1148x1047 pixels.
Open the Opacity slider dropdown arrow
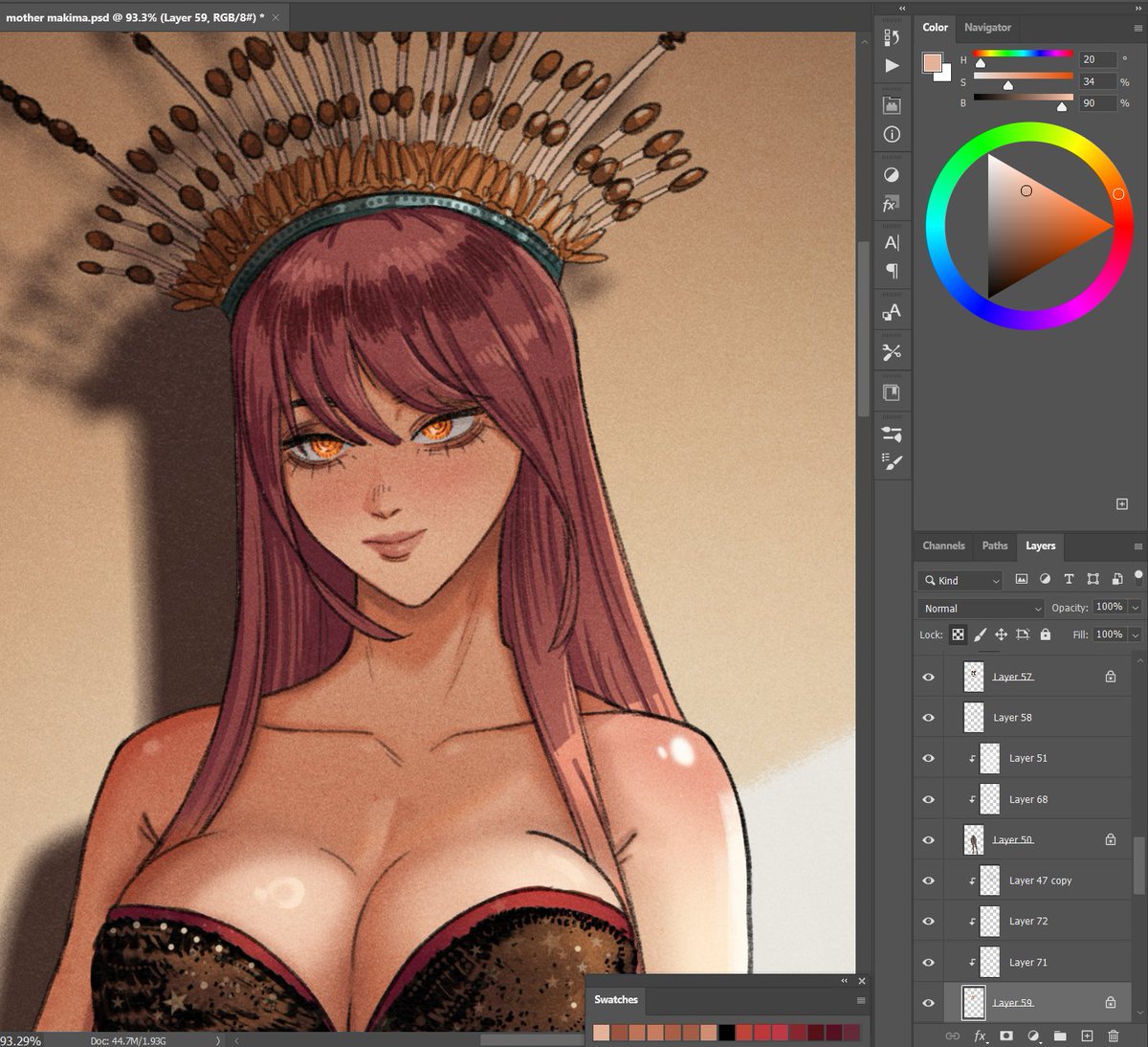(x=1136, y=607)
